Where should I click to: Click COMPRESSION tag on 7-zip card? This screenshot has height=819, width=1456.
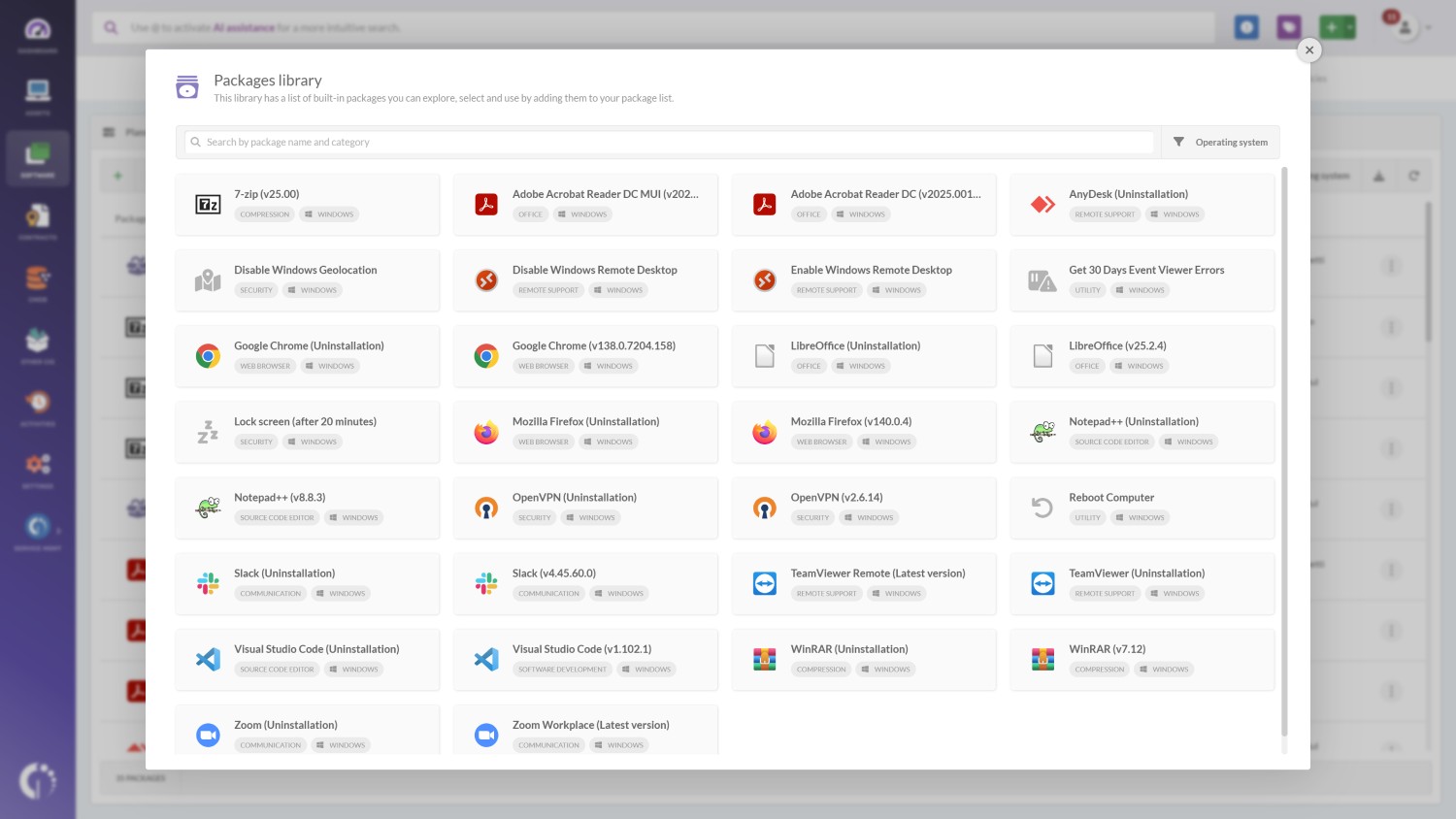[x=265, y=214]
